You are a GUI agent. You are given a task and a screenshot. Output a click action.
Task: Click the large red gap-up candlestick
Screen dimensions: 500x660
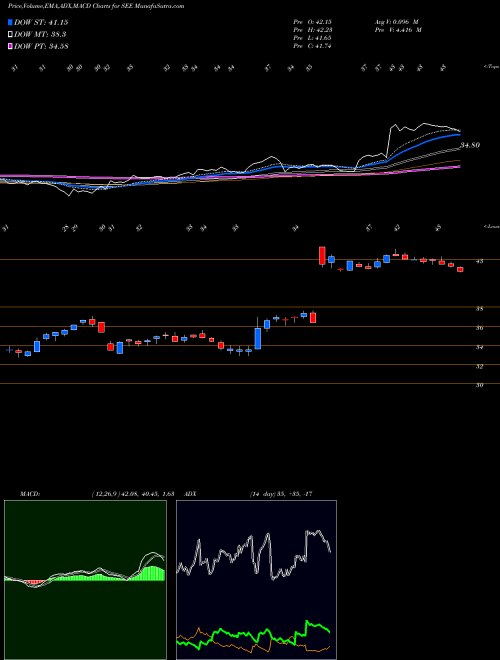tap(322, 255)
